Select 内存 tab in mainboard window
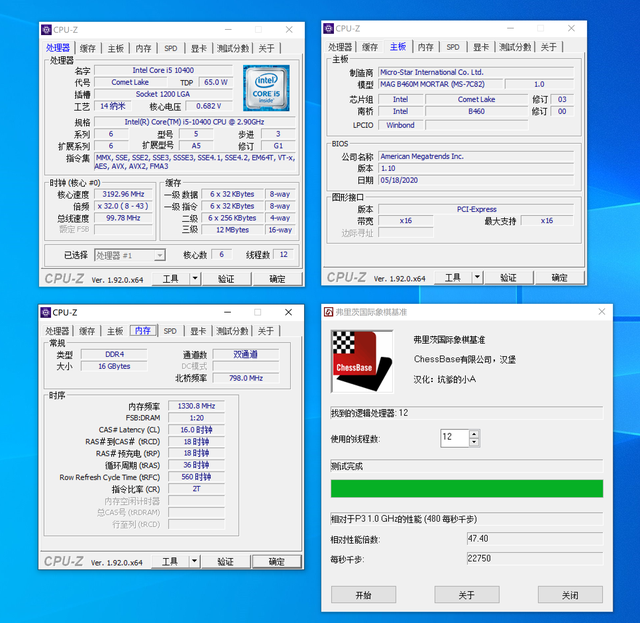Screen dimensions: 640x623 tap(425, 47)
